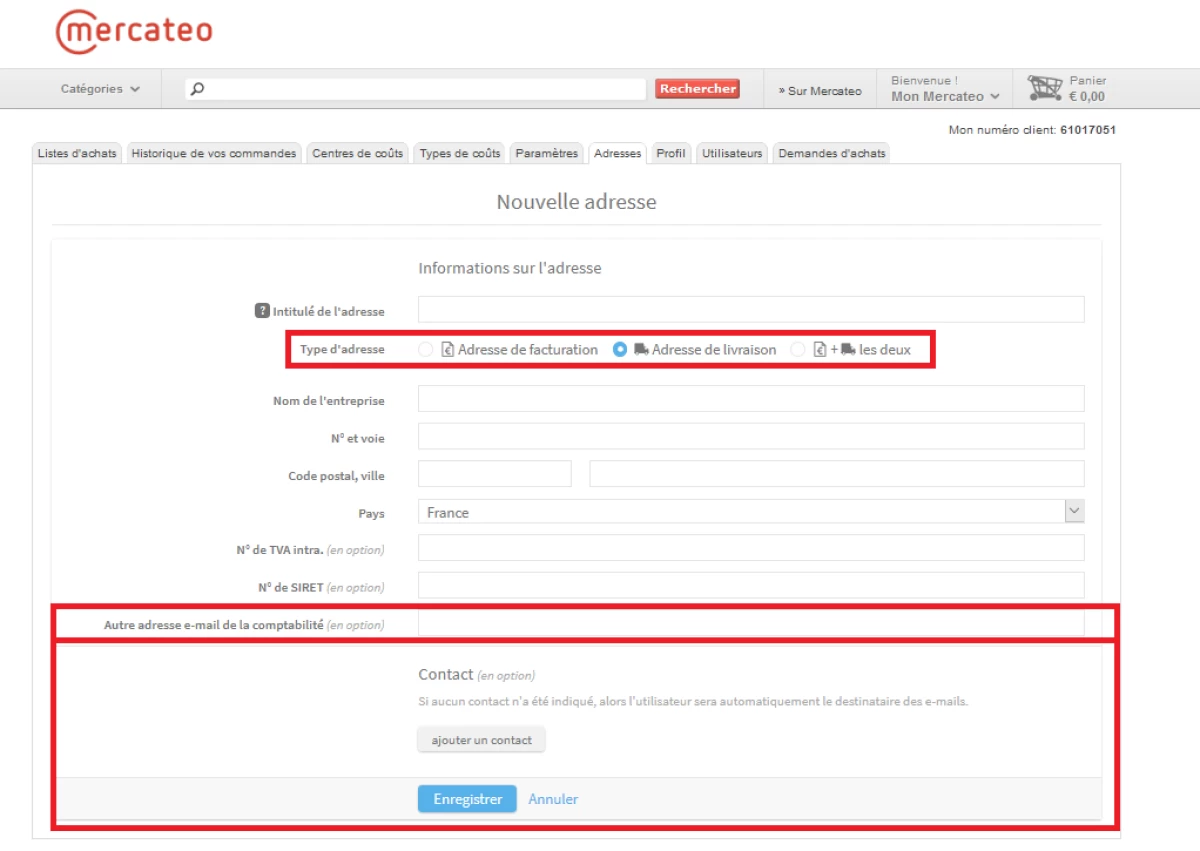Click the 'ajouter un contact' button
The width and height of the screenshot is (1200, 851).
tap(481, 741)
